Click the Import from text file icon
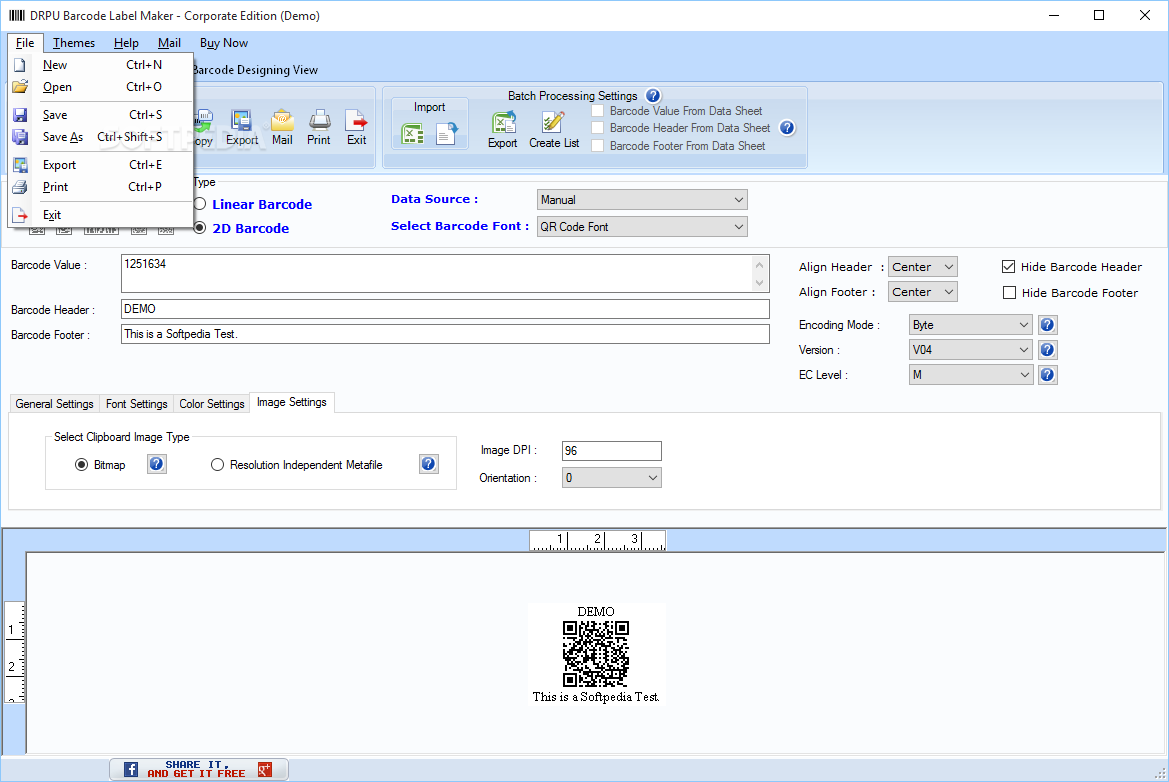 [447, 133]
